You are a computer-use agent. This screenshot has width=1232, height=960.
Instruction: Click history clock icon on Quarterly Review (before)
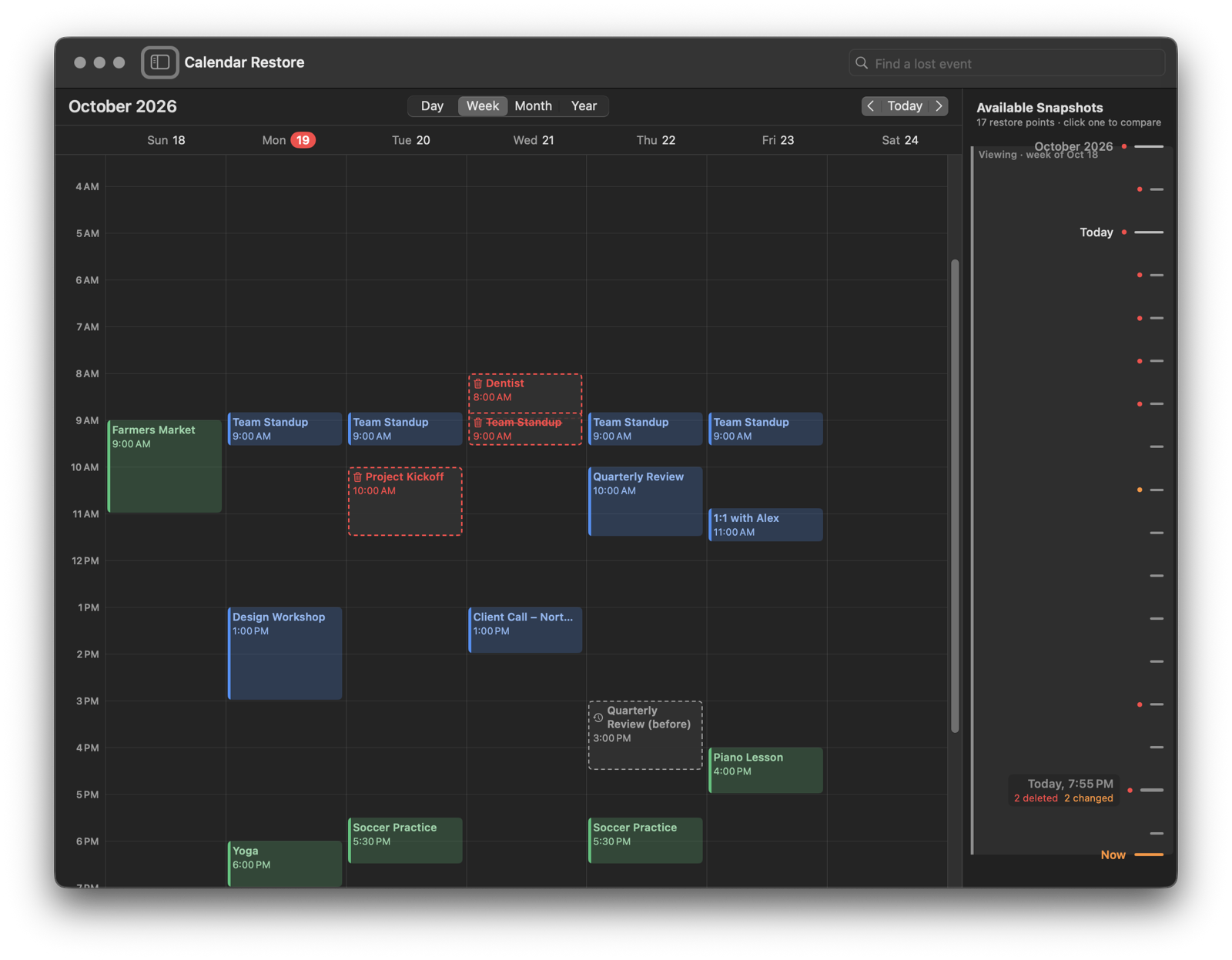[x=598, y=717]
